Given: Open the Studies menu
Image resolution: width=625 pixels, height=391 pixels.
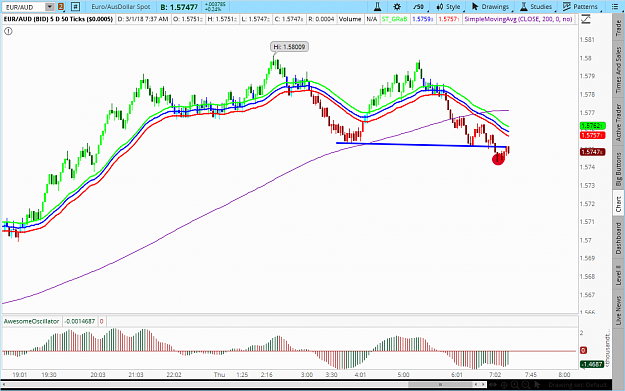Looking at the screenshot, I should pyautogui.click(x=537, y=7).
